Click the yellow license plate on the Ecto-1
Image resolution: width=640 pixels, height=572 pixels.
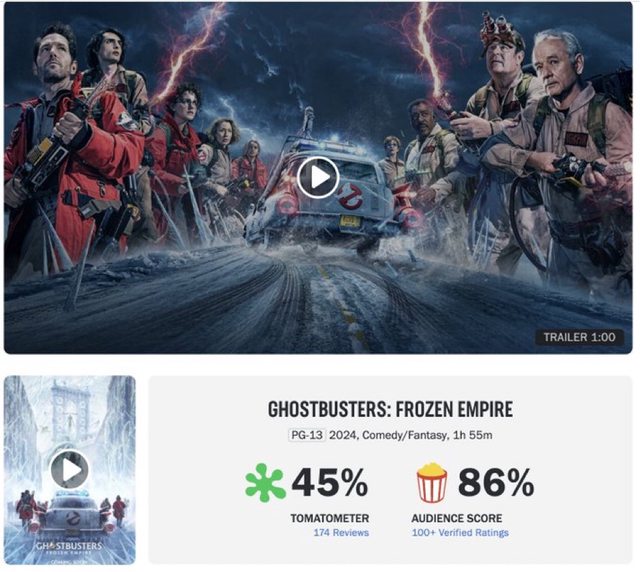pos(350,221)
